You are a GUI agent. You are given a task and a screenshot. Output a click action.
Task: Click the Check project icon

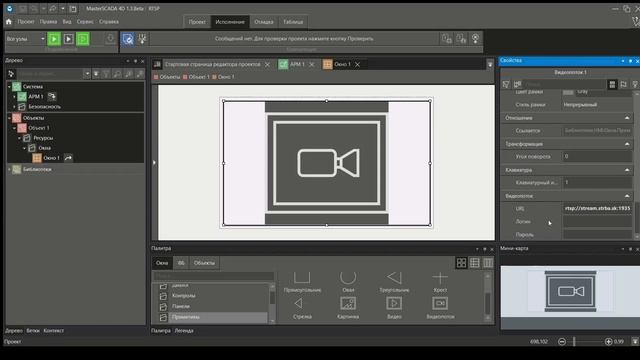click(128, 39)
